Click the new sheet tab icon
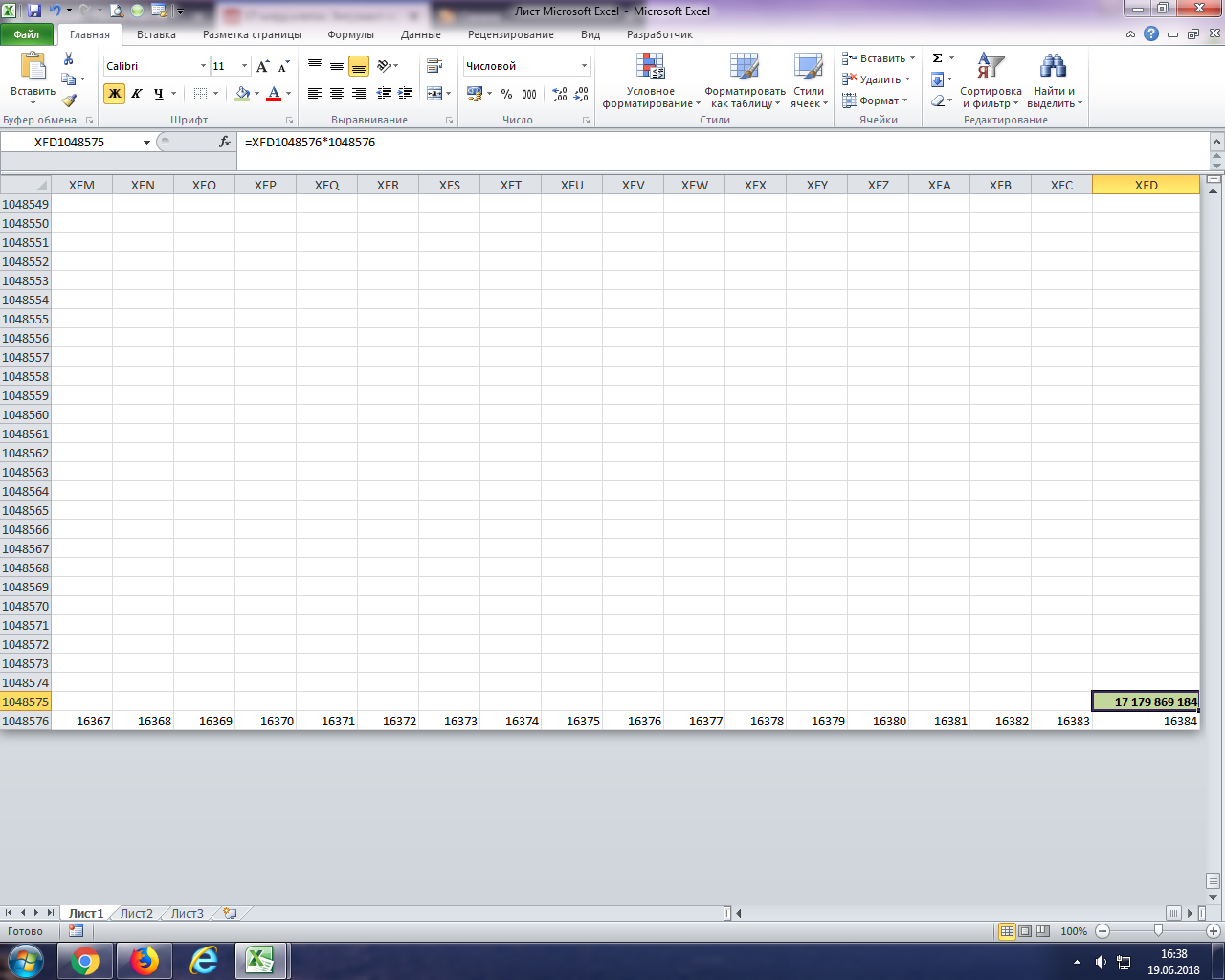1225x980 pixels. pyautogui.click(x=230, y=913)
